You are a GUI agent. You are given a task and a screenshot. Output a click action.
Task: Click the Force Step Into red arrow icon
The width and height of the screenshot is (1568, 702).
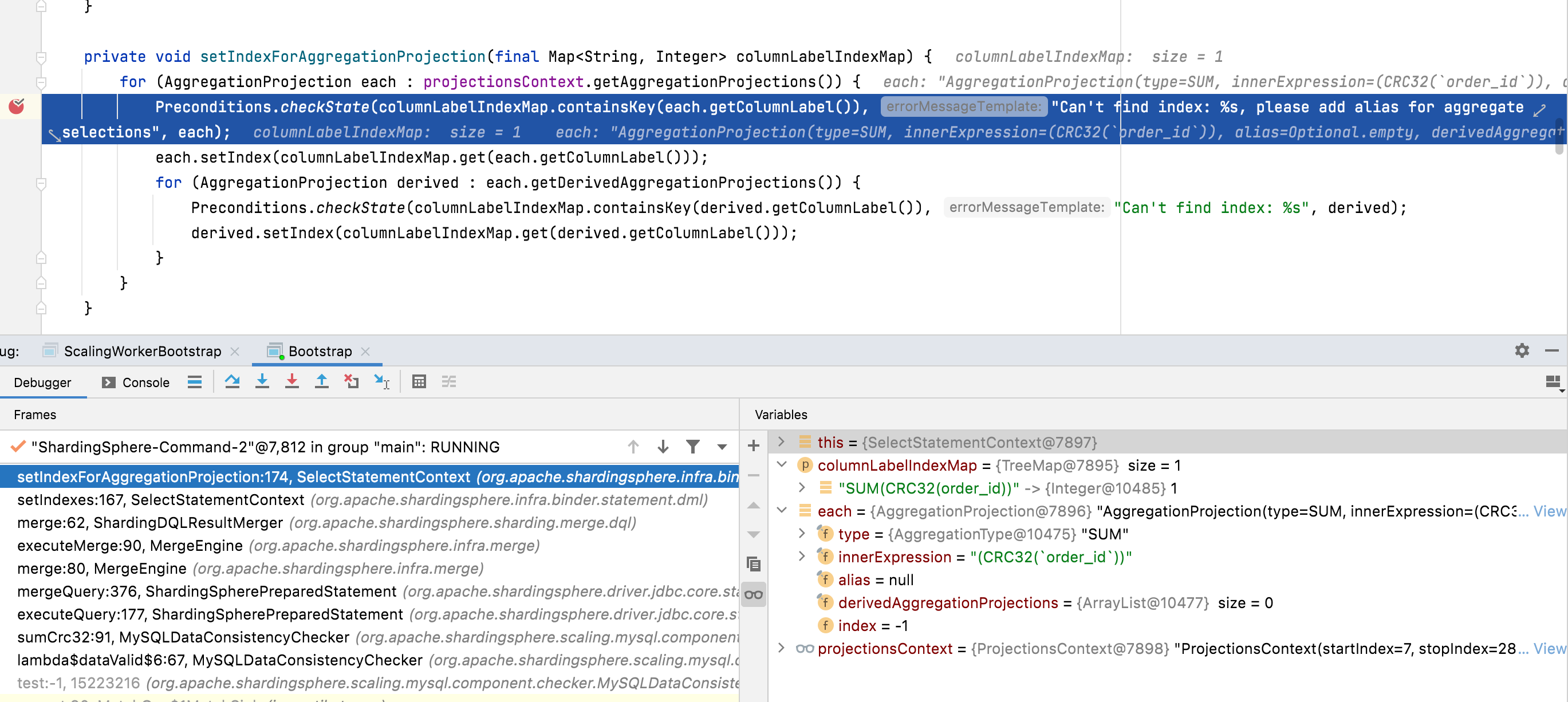pos(292,382)
